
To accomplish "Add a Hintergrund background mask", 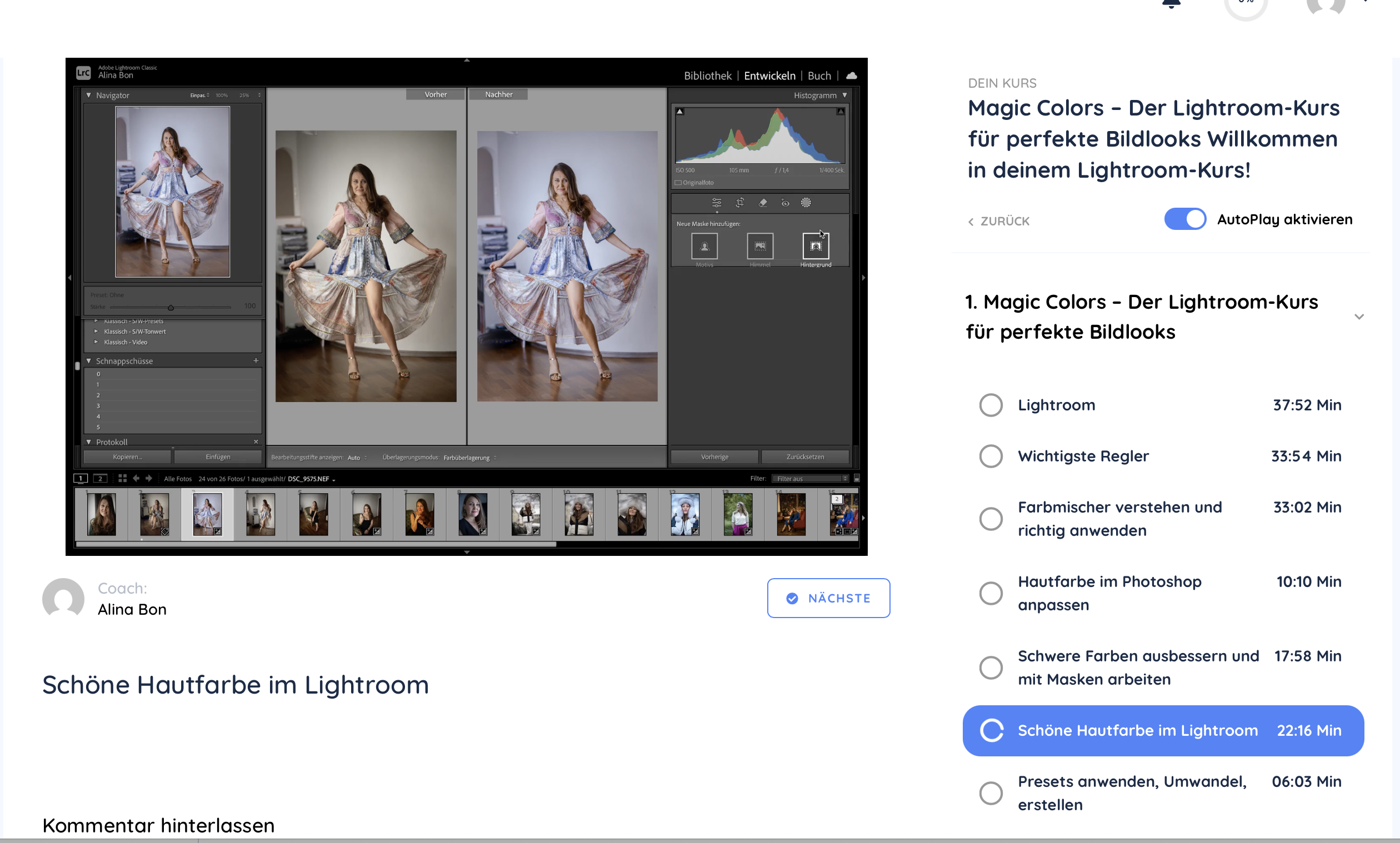I will (816, 246).
